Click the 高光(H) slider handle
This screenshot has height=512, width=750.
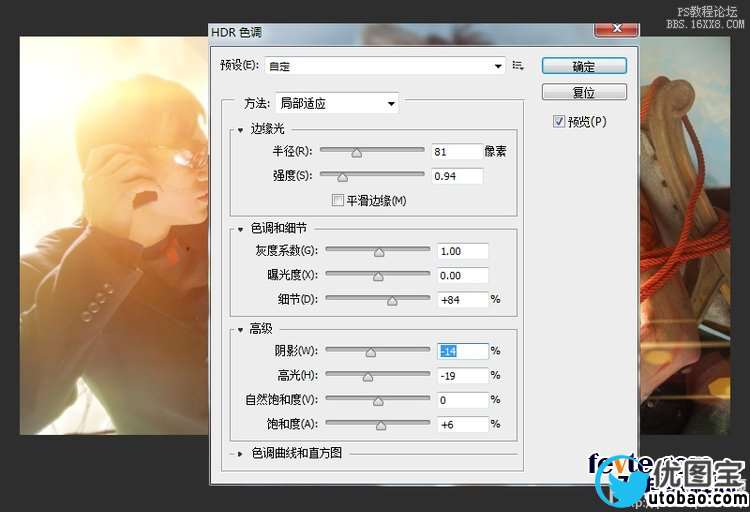[x=367, y=377]
